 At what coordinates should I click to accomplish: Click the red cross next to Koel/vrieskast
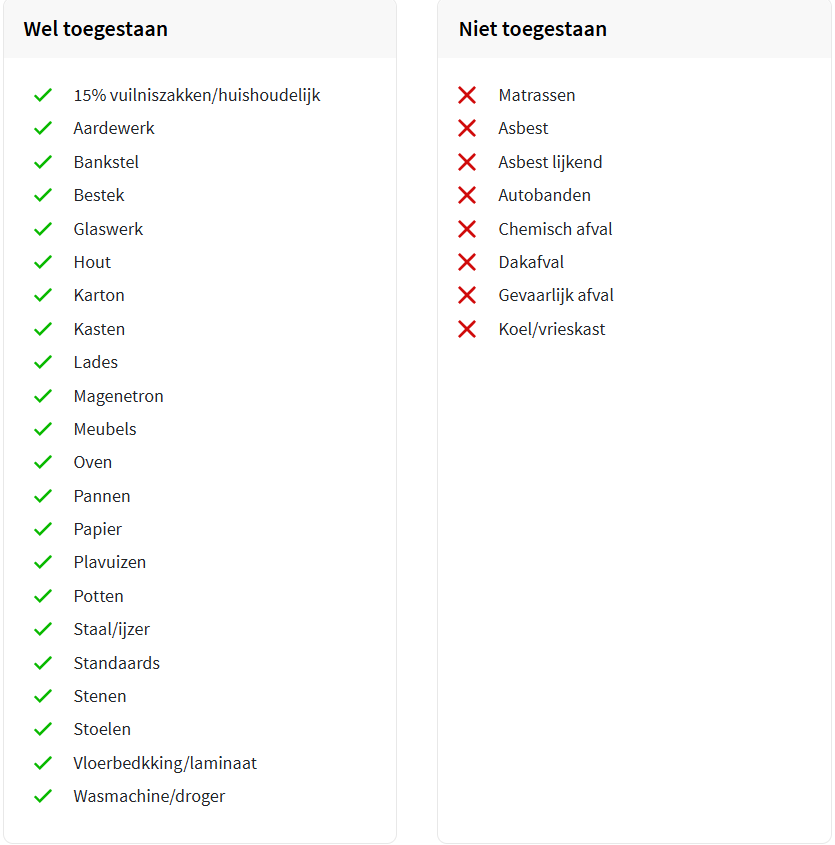(467, 329)
